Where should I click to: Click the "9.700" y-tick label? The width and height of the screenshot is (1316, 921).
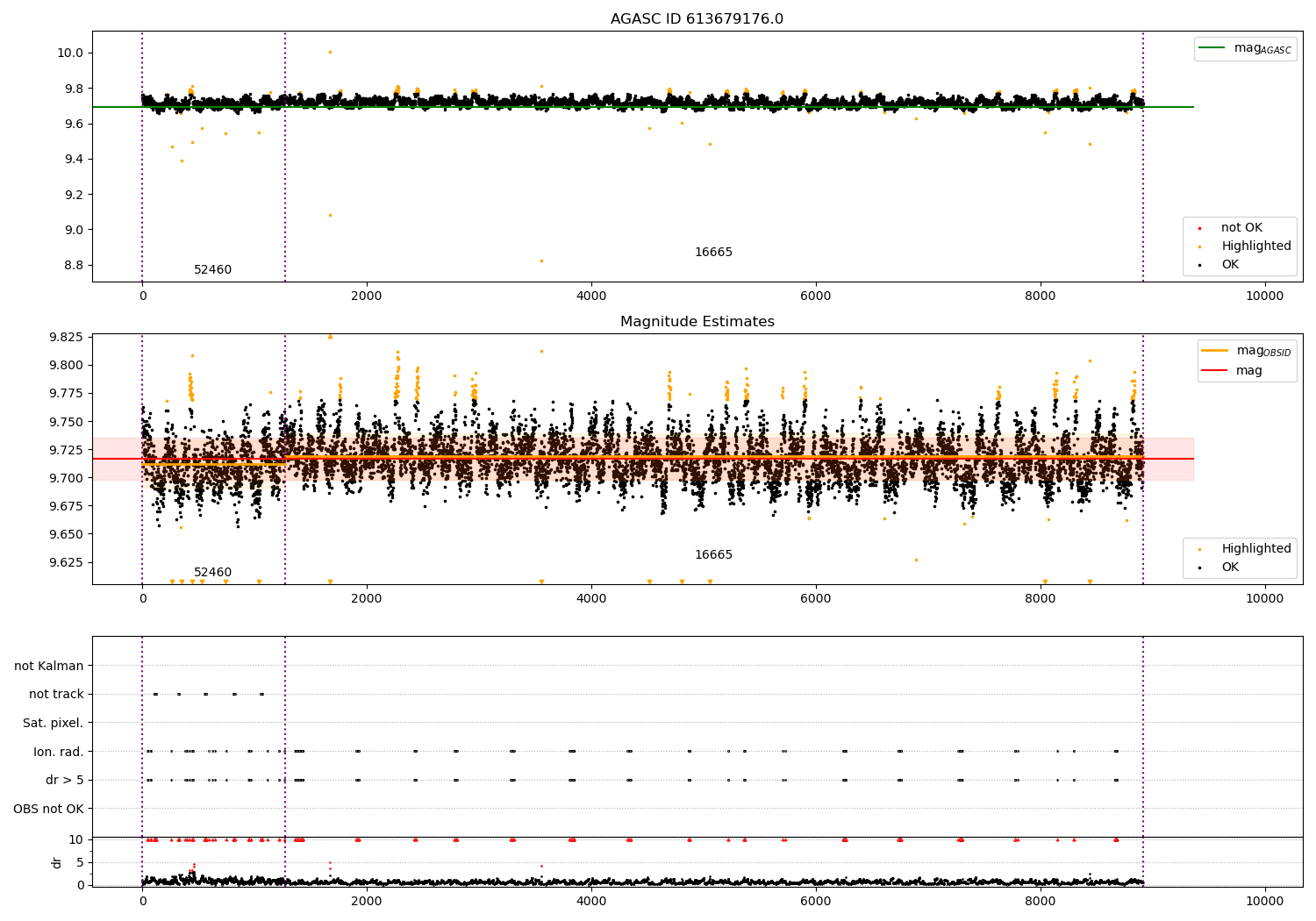[67, 478]
